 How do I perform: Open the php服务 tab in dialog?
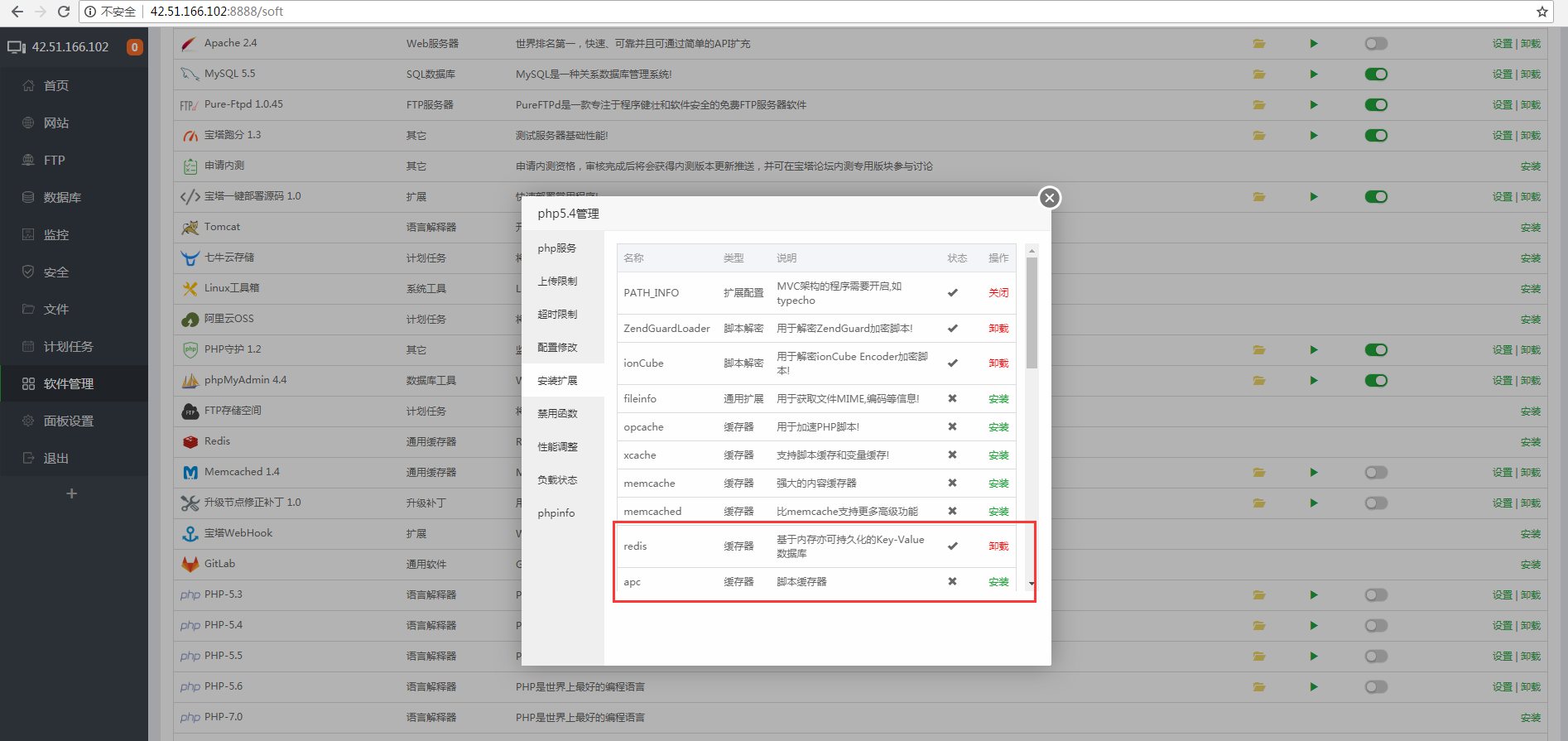(x=563, y=248)
